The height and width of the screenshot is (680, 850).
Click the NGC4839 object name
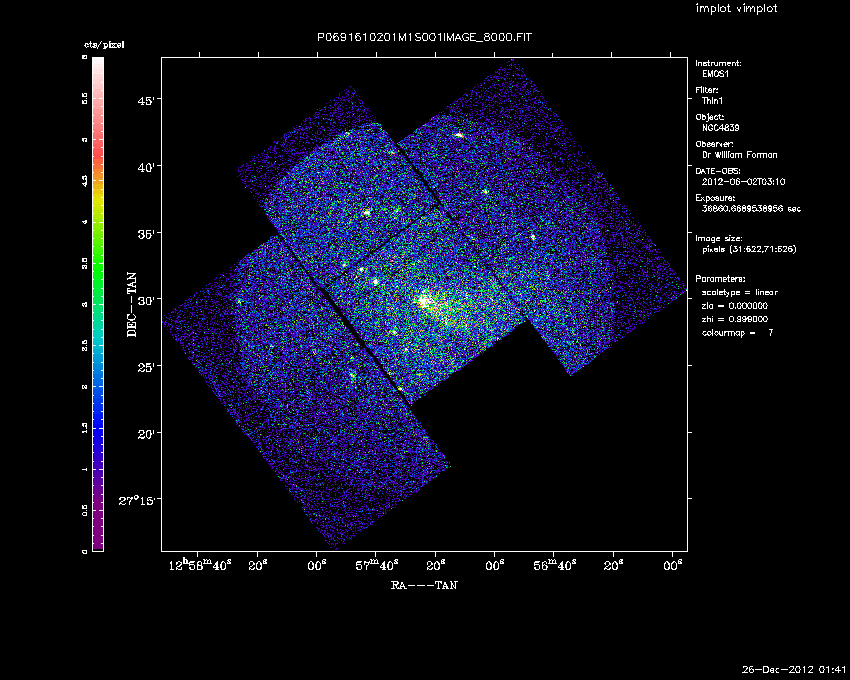tap(720, 128)
